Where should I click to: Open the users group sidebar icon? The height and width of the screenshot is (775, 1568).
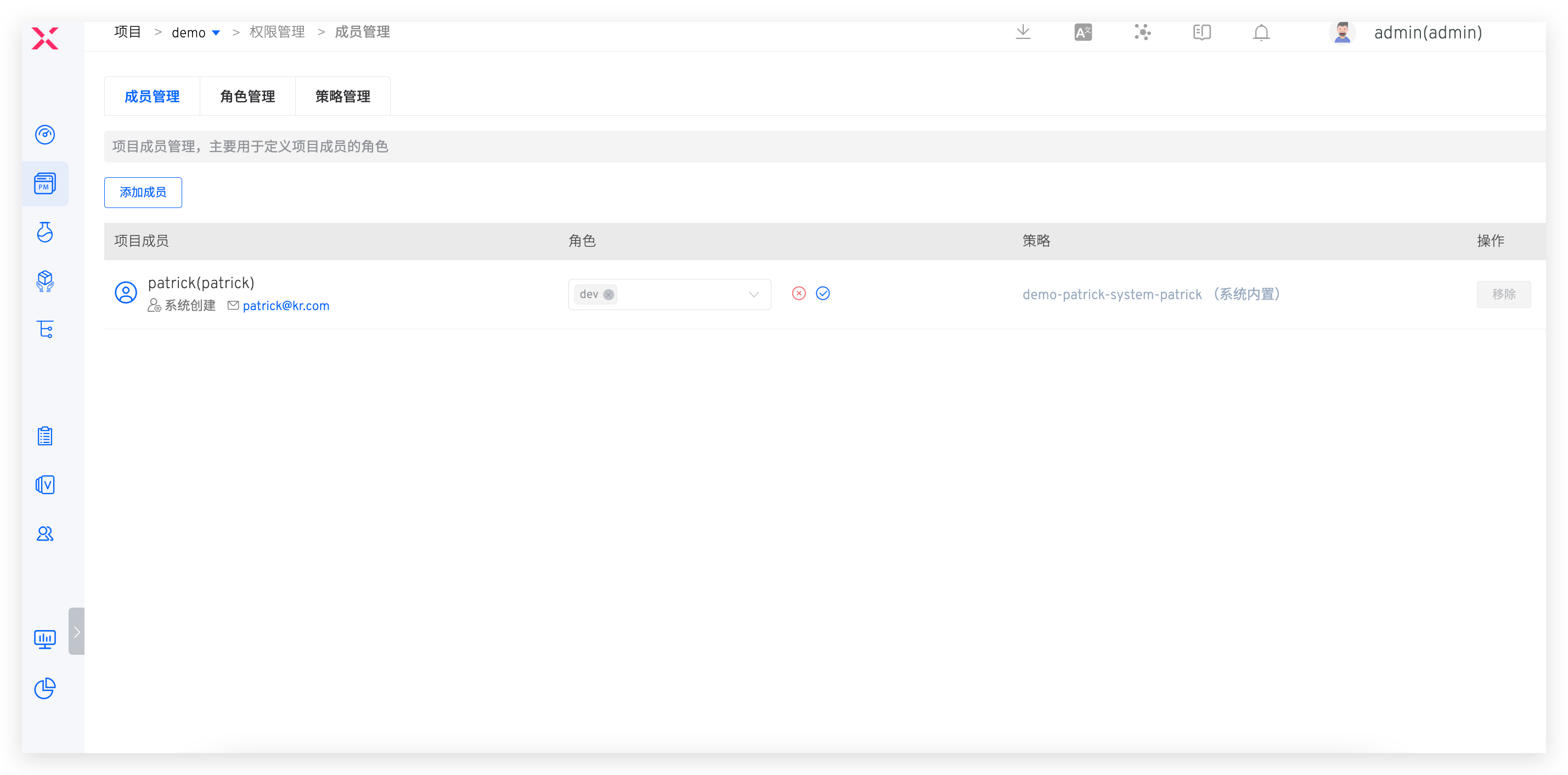[45, 533]
